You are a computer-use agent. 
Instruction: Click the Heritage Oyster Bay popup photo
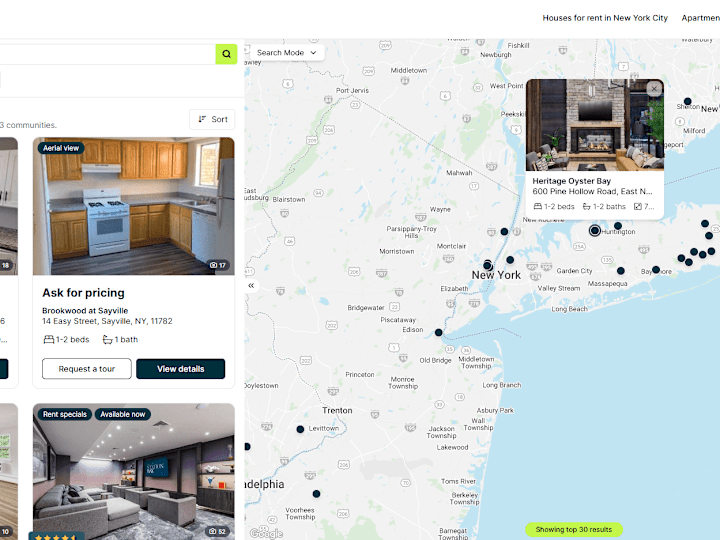(x=595, y=125)
